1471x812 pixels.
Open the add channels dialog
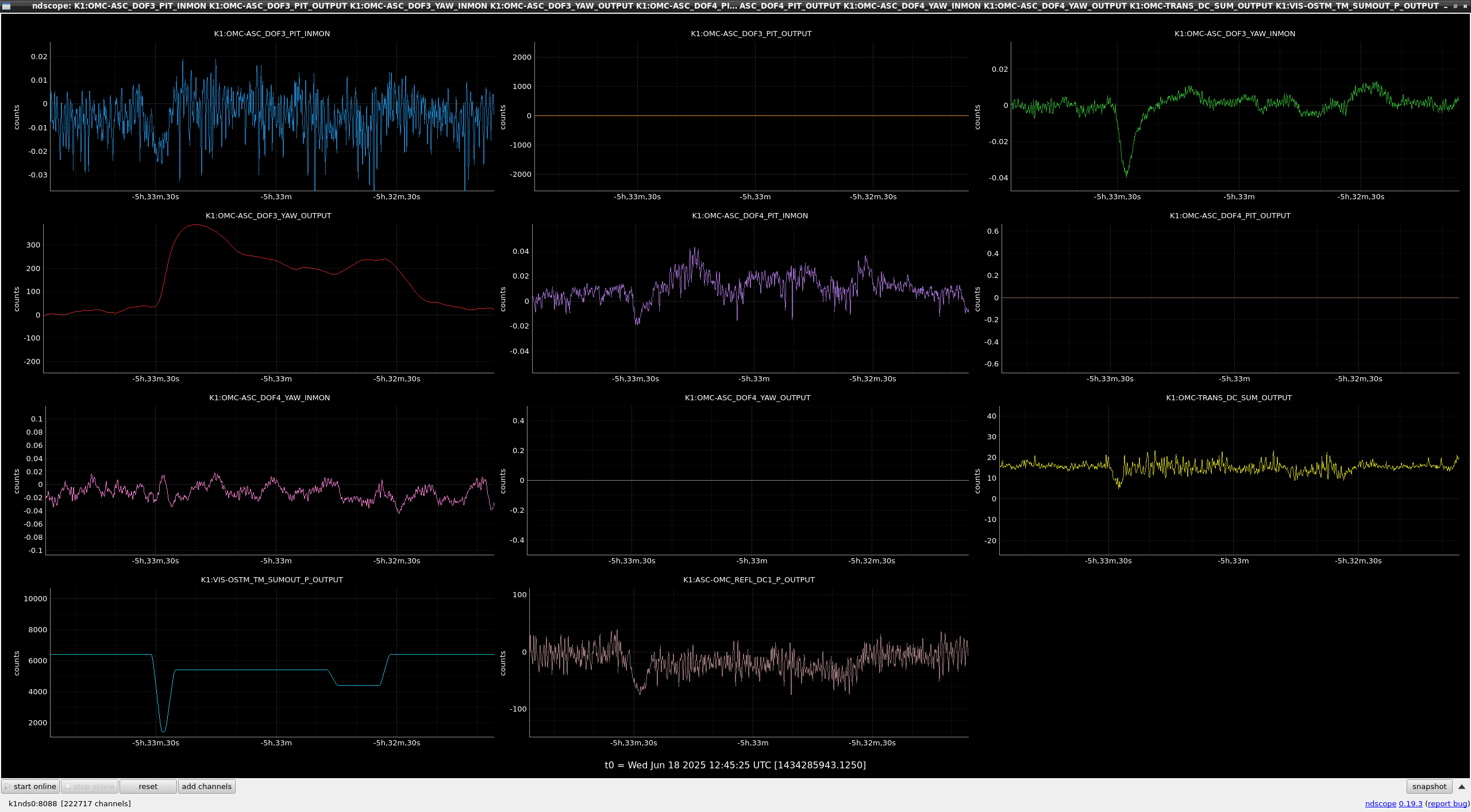[x=206, y=786]
